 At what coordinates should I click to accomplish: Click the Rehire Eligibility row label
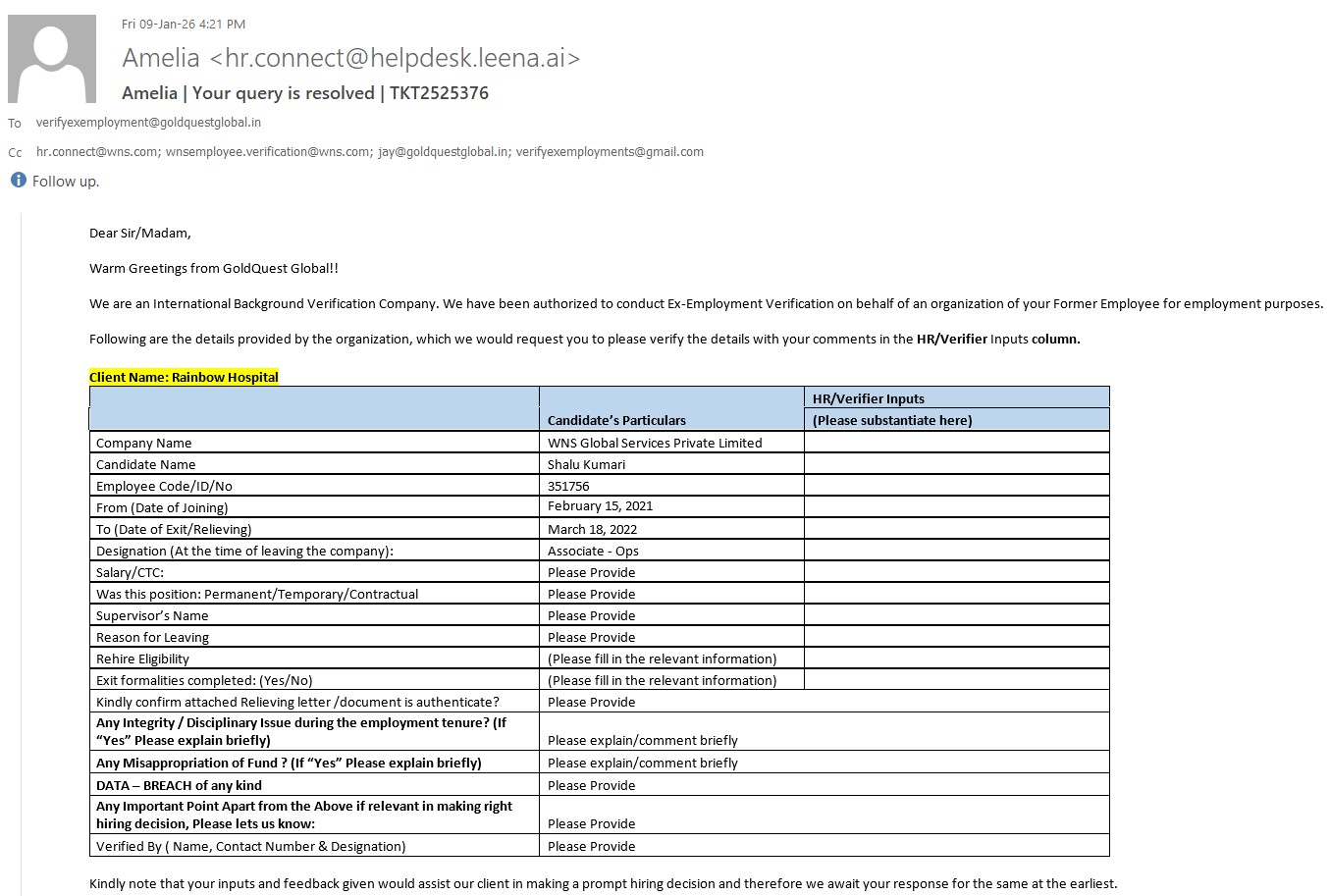click(142, 659)
